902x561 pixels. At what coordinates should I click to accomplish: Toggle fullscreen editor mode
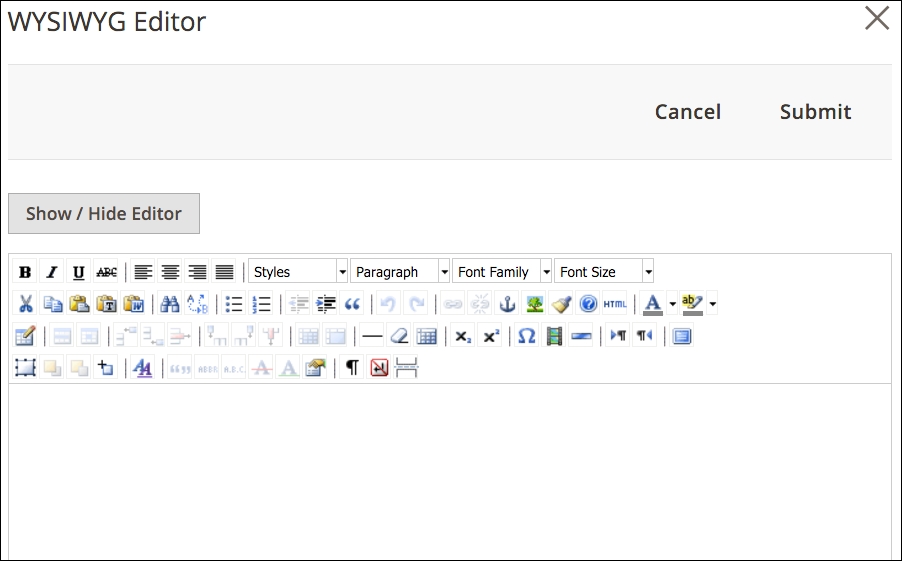682,336
